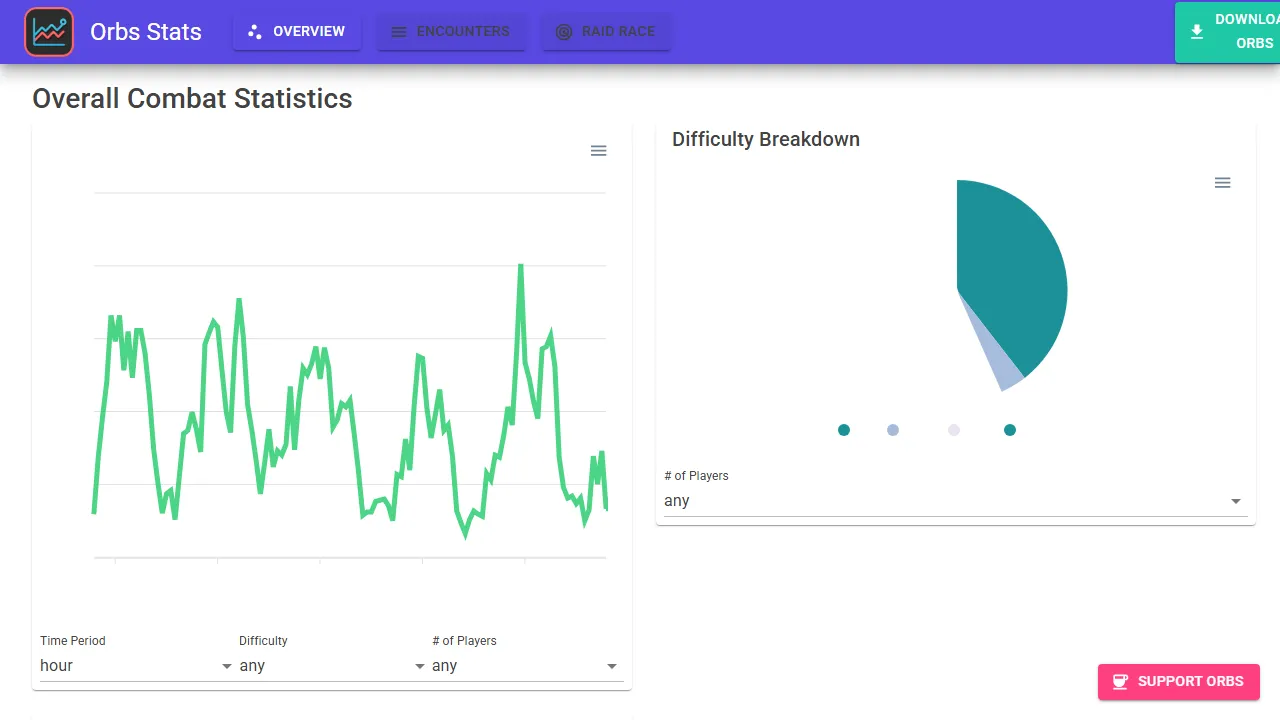Viewport: 1280px width, 720px height.
Task: Click the coffee cup icon on Support Orbs
Action: (1120, 681)
